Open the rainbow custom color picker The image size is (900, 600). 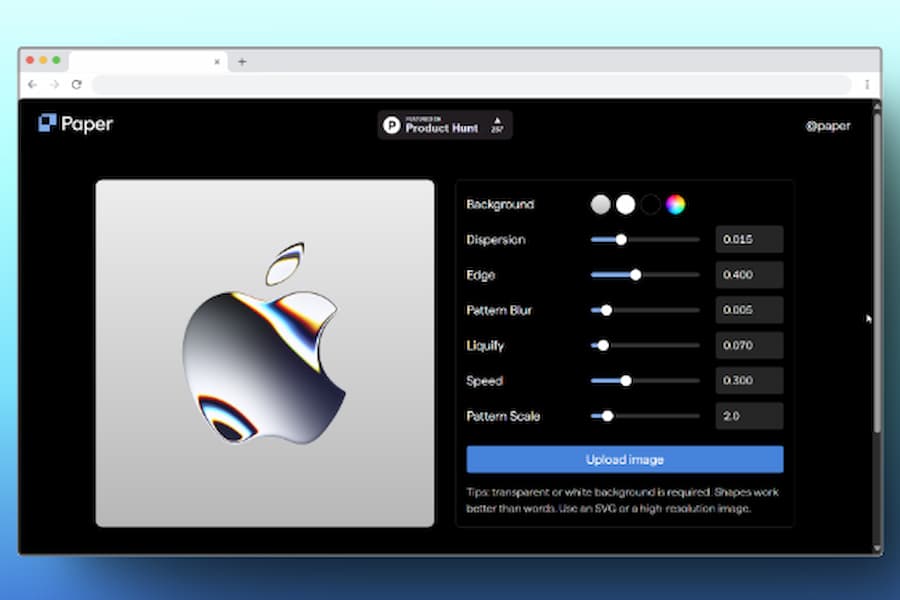pyautogui.click(x=676, y=204)
